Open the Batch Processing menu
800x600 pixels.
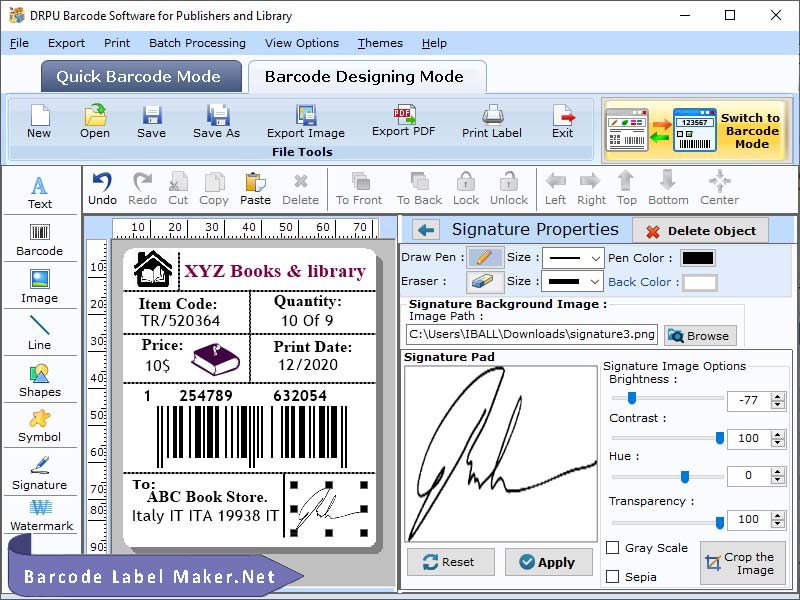(197, 43)
